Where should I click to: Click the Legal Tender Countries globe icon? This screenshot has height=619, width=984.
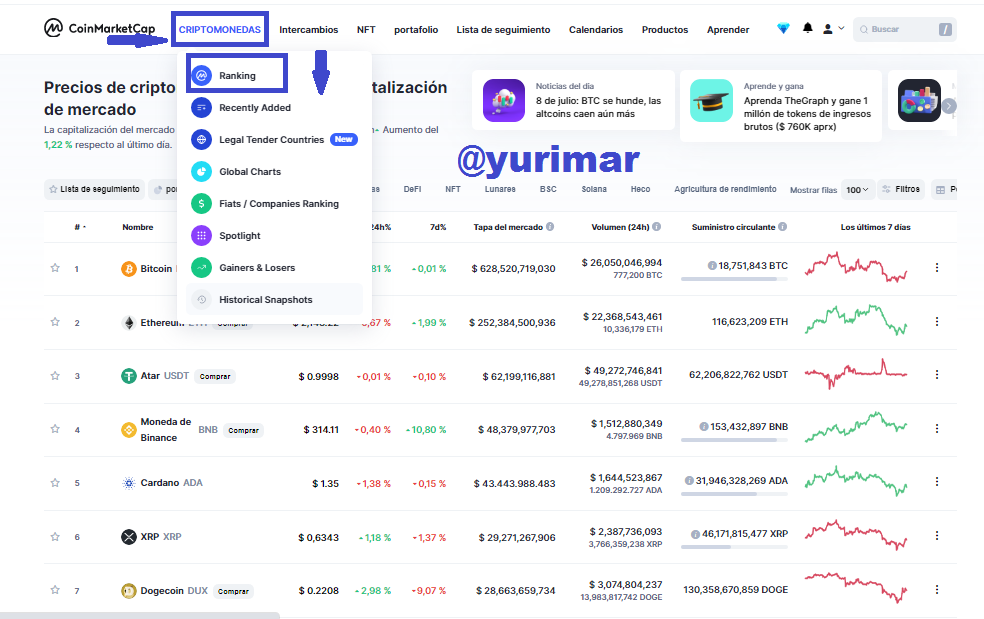point(201,139)
